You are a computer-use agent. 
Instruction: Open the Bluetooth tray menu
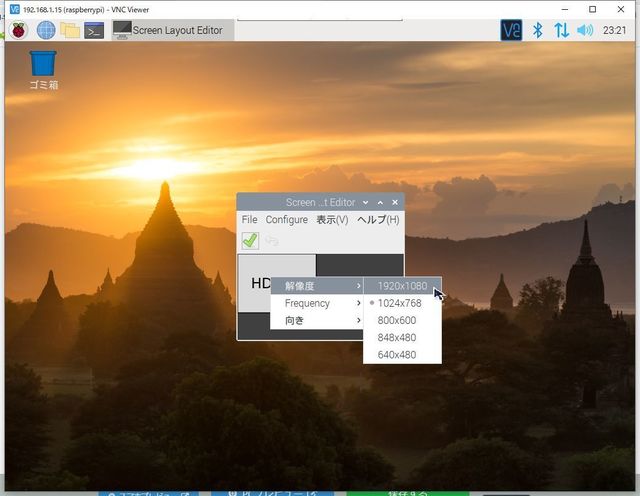538,30
